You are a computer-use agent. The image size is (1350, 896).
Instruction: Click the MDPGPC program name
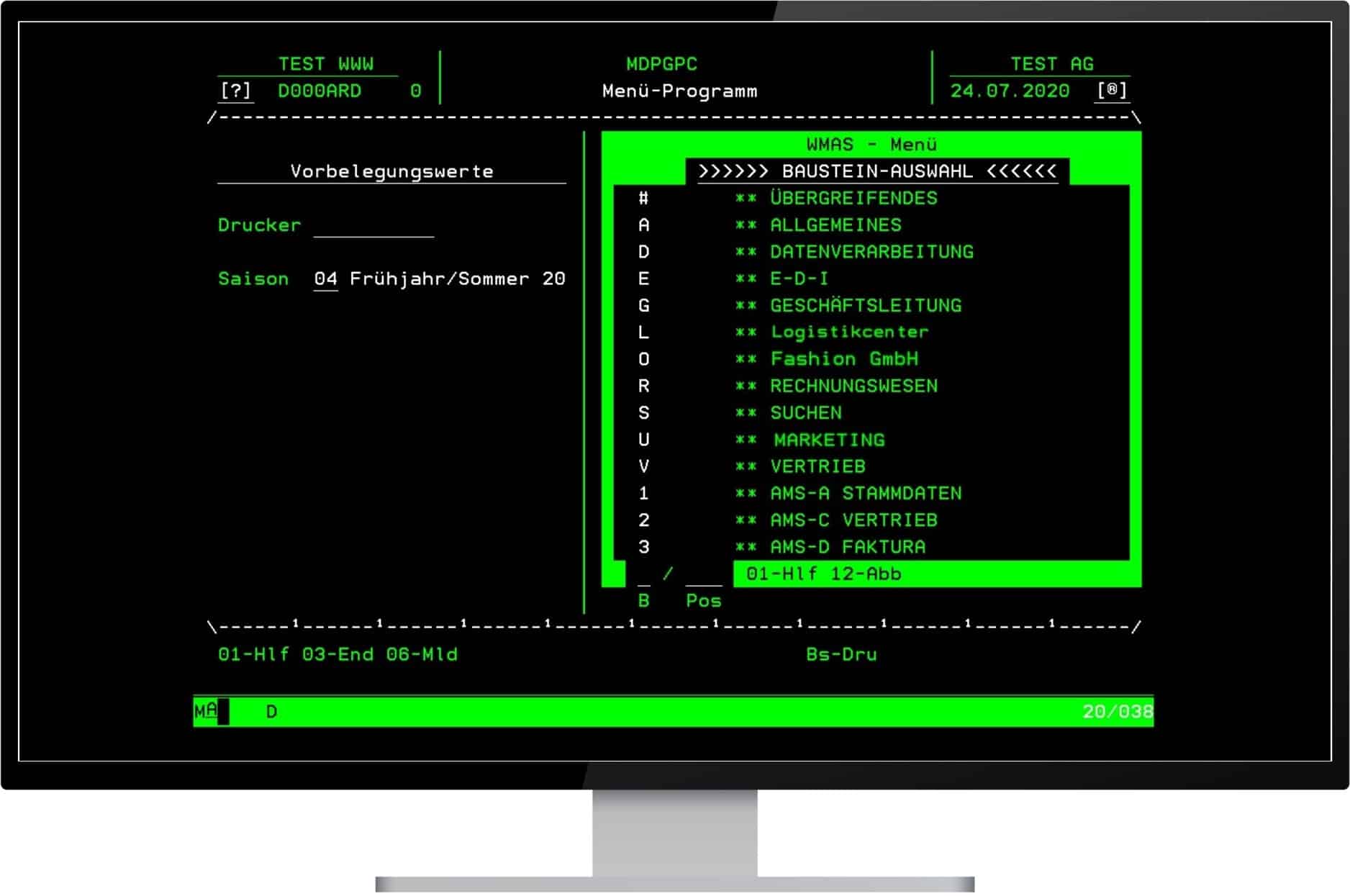pyautogui.click(x=661, y=64)
